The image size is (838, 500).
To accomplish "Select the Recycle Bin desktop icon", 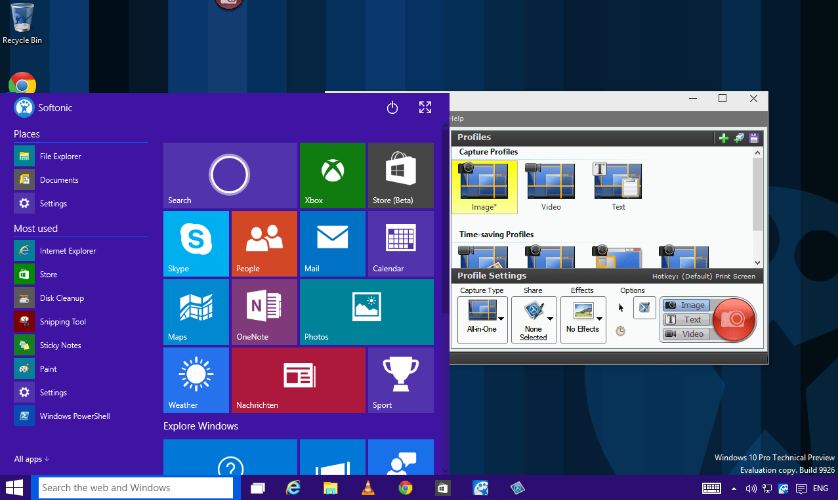I will (22, 23).
